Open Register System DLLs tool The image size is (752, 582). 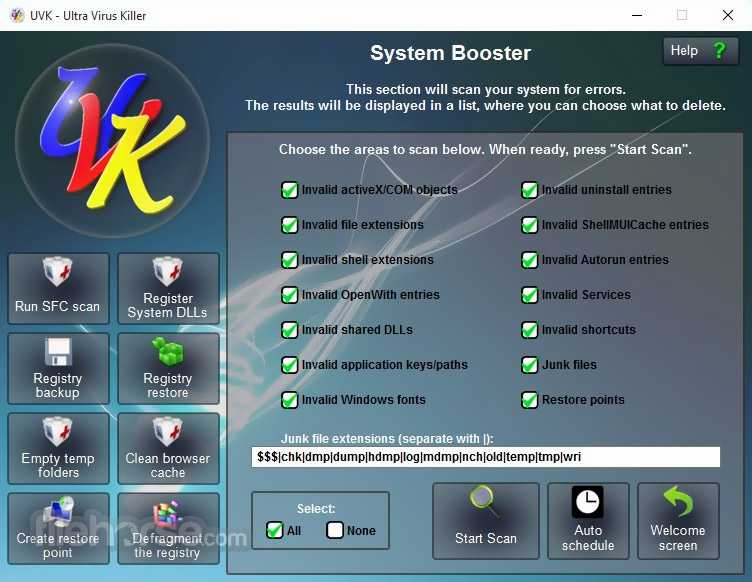[168, 288]
